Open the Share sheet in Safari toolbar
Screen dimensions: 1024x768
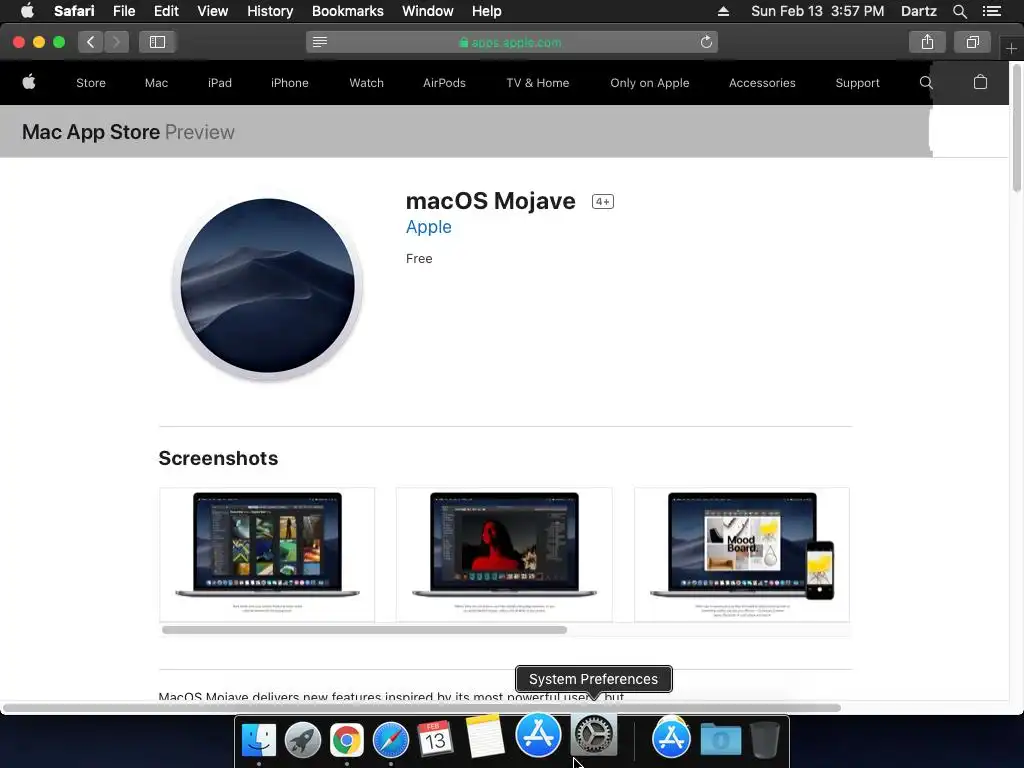pos(927,42)
